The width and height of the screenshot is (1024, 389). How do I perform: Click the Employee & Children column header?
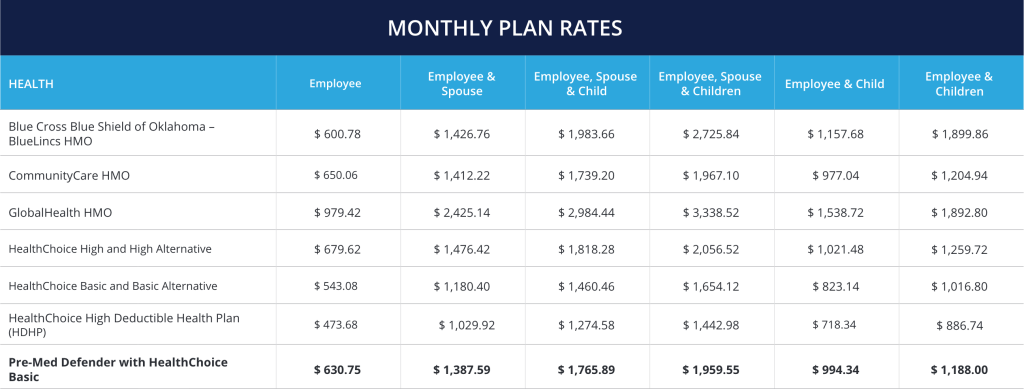[x=959, y=84]
